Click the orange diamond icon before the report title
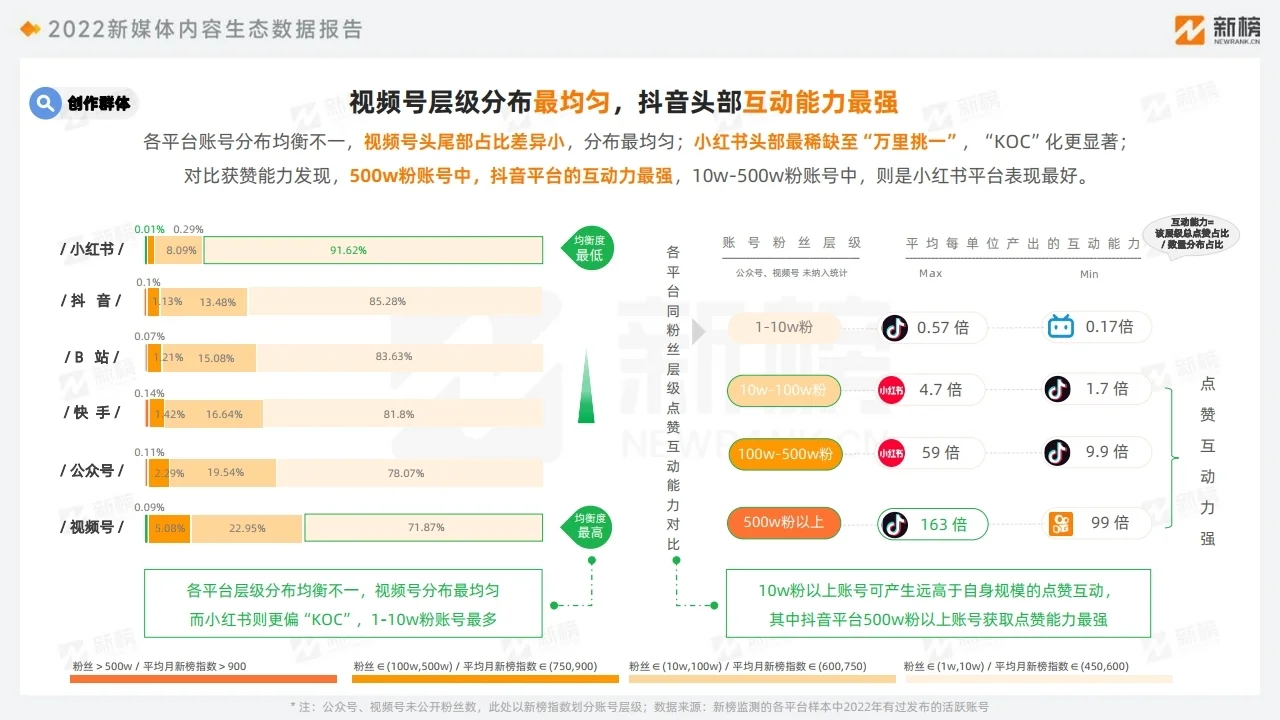1280x720 pixels. click(x=30, y=29)
